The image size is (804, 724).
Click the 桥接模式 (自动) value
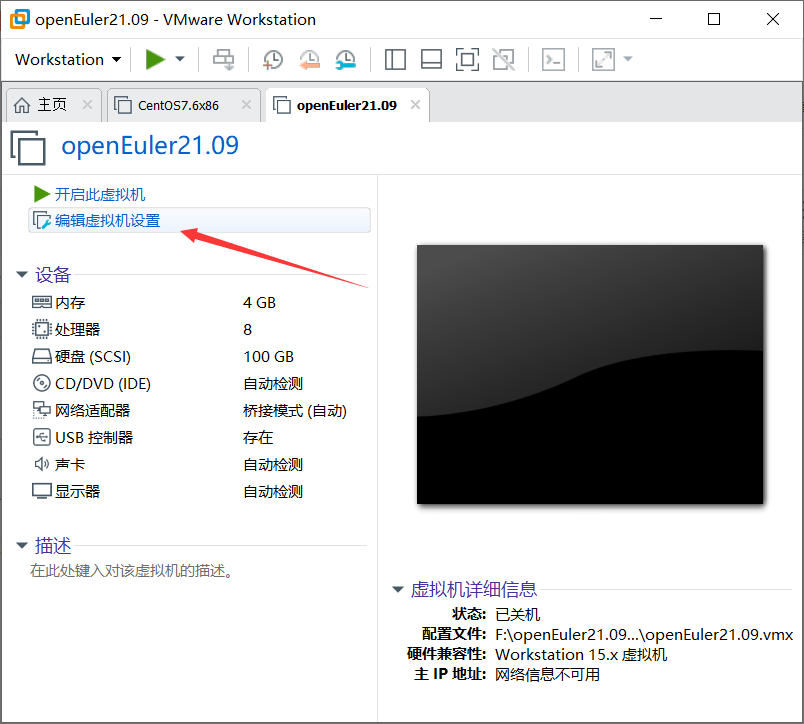[x=295, y=411]
